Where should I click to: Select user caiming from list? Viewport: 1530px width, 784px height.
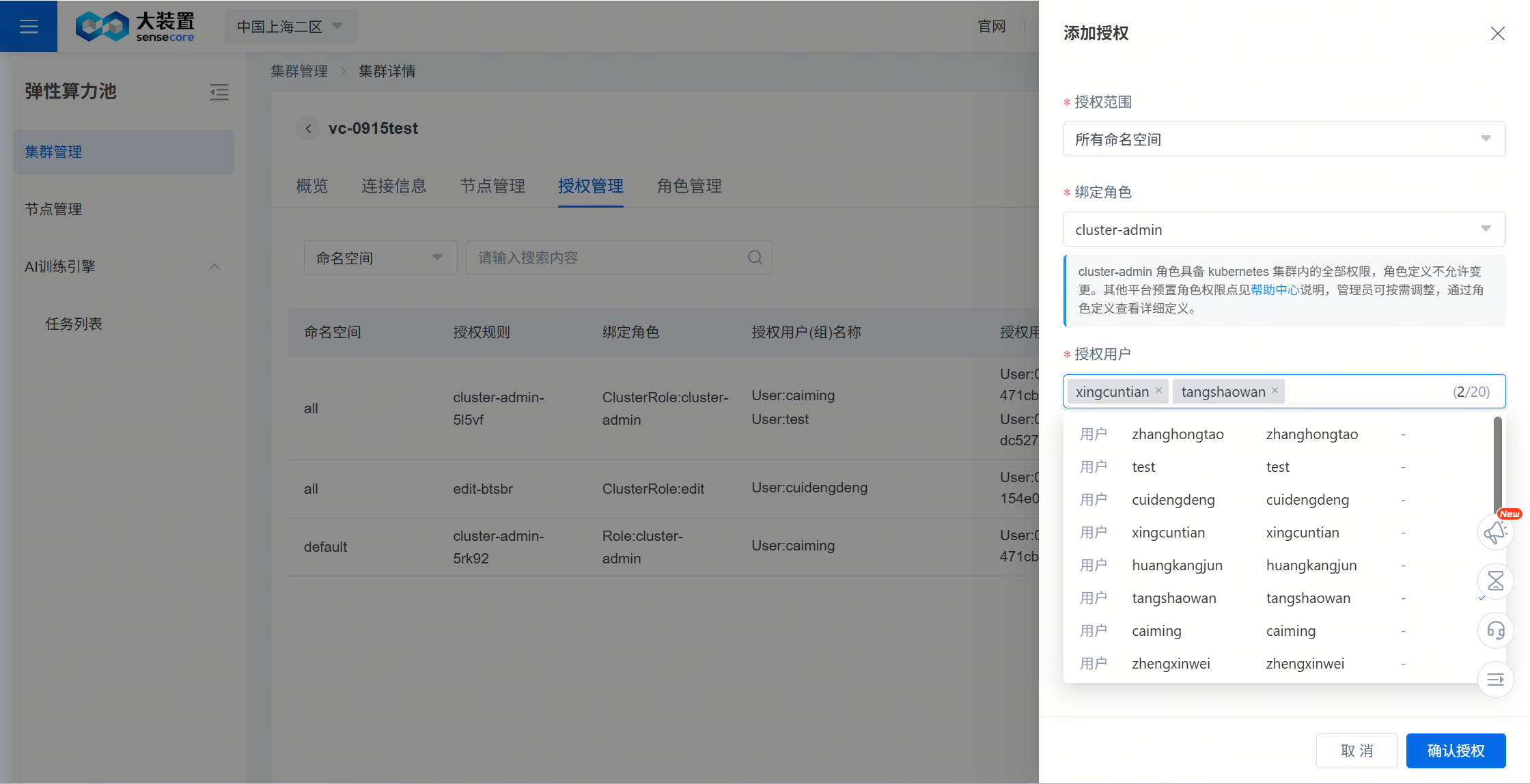pyautogui.click(x=1156, y=631)
